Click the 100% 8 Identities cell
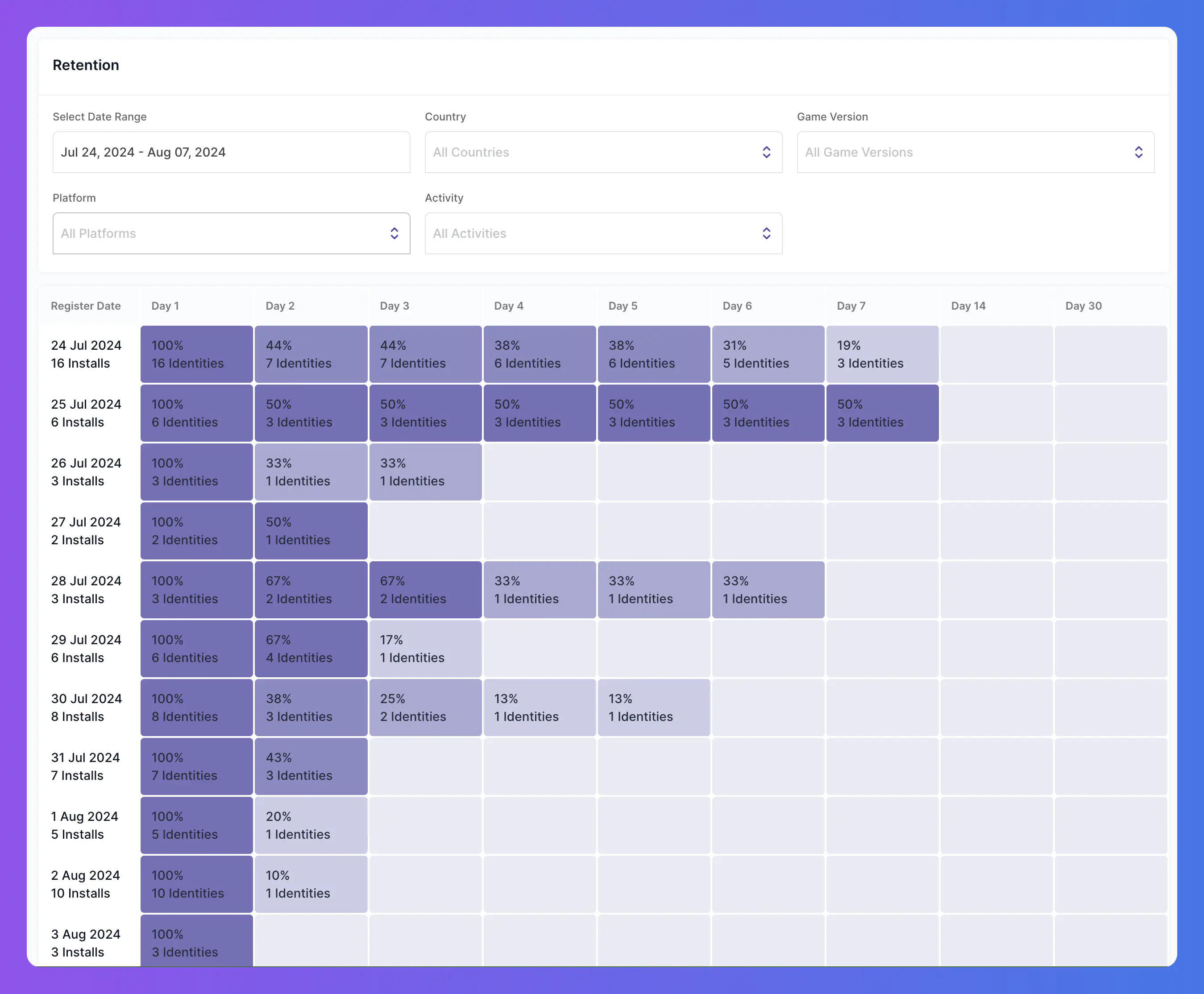 point(196,708)
